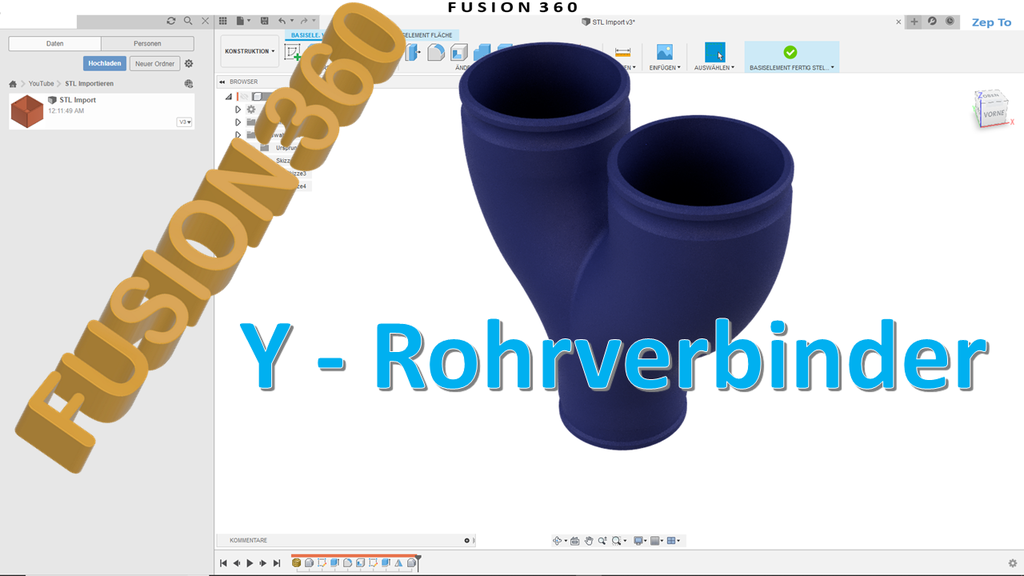Viewport: 1024px width, 576px height.
Task: Open the AUSWÄHLEN dropdown
Action: (714, 67)
